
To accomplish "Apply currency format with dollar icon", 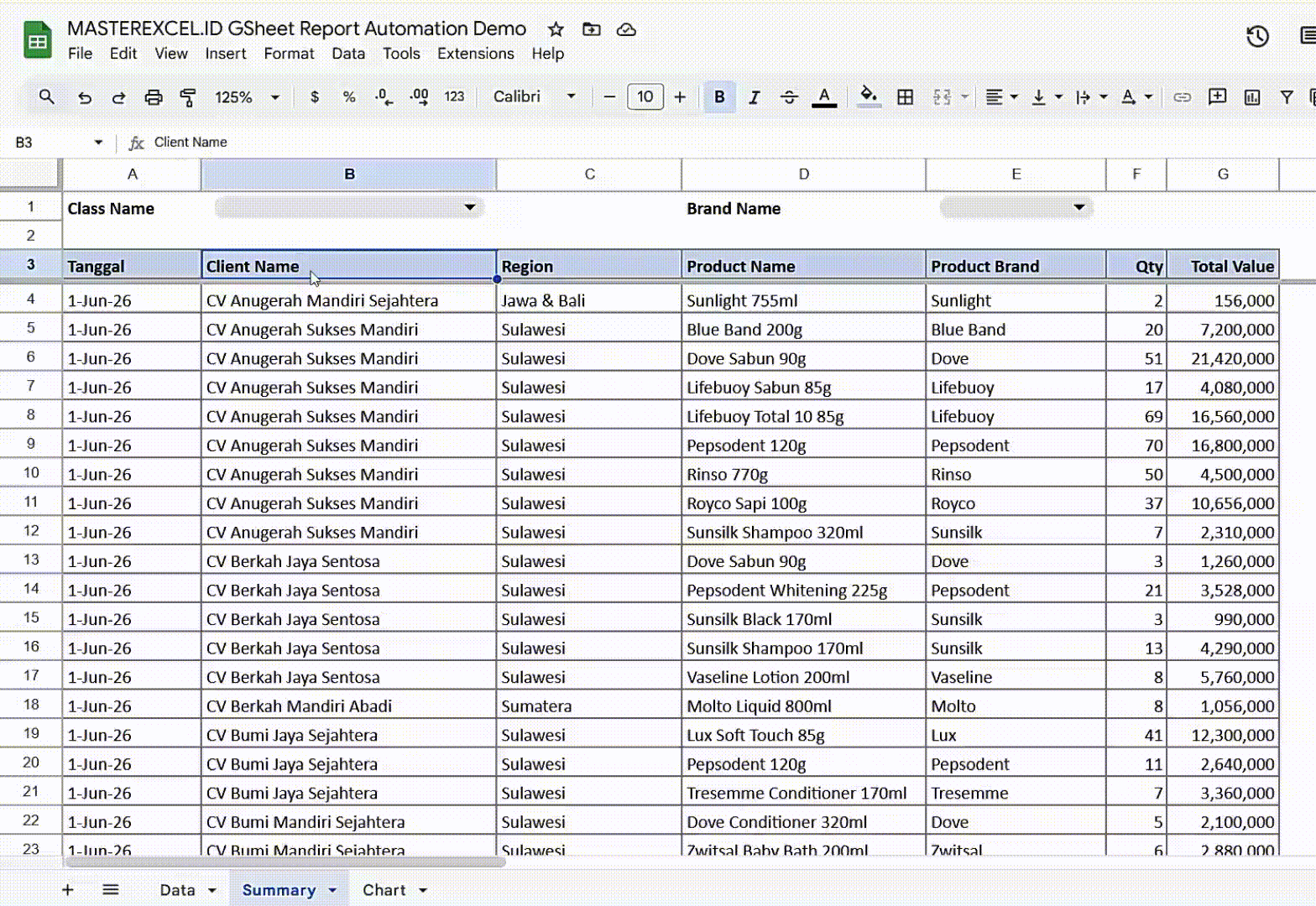I will (315, 97).
